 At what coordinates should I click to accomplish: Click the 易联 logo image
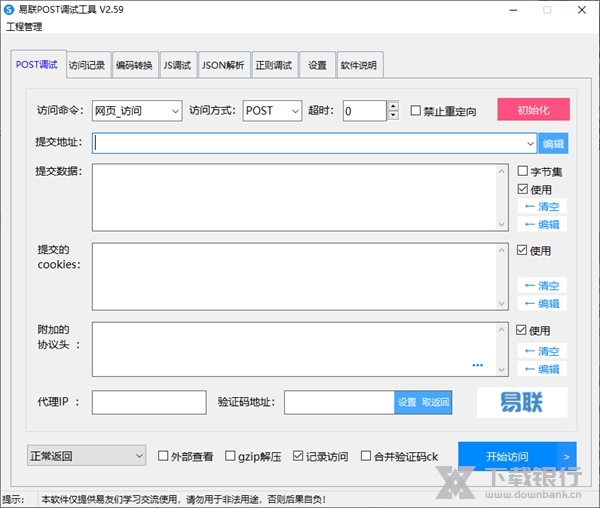pyautogui.click(x=522, y=402)
